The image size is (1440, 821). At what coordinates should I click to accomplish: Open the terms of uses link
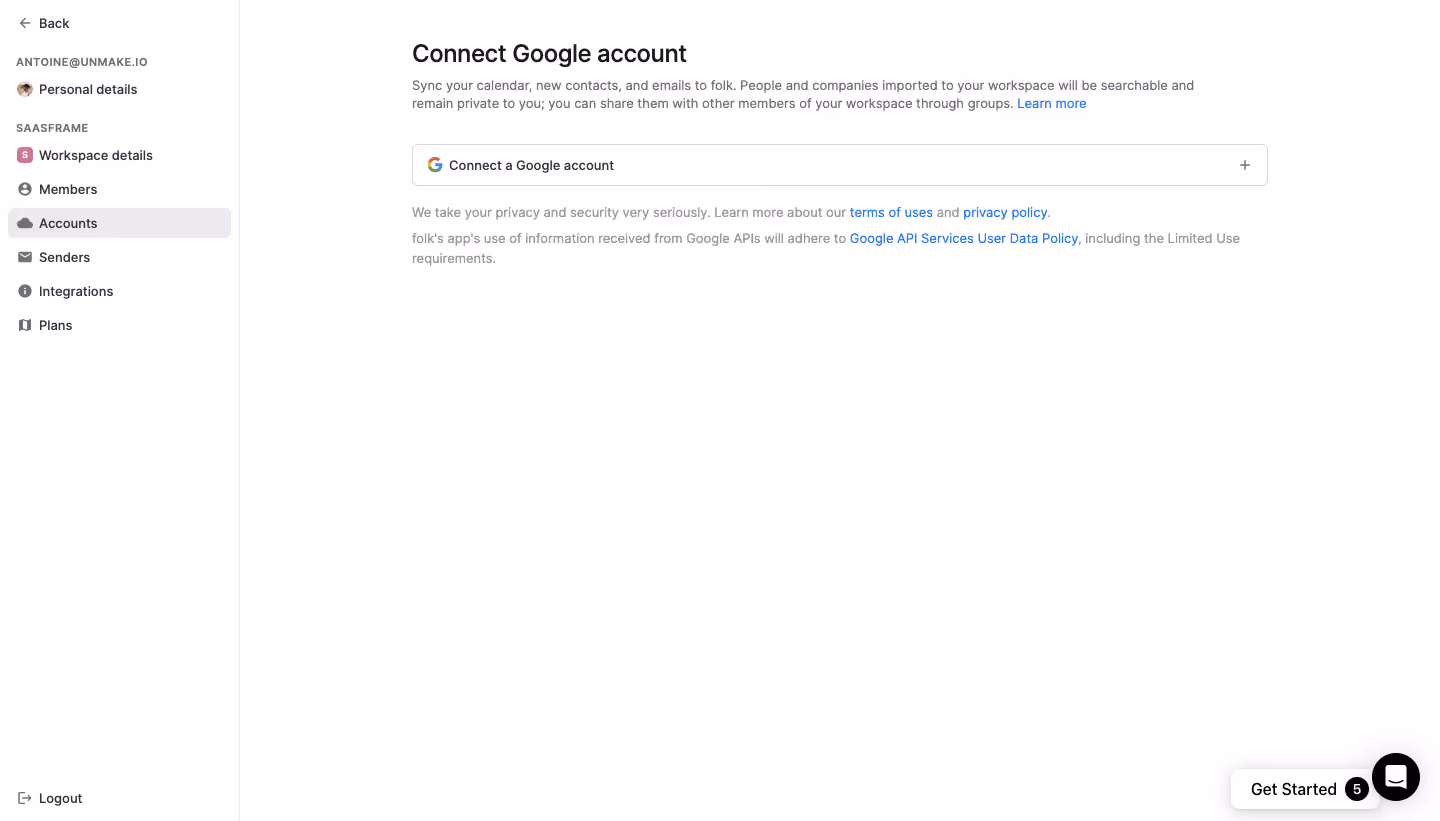(891, 212)
